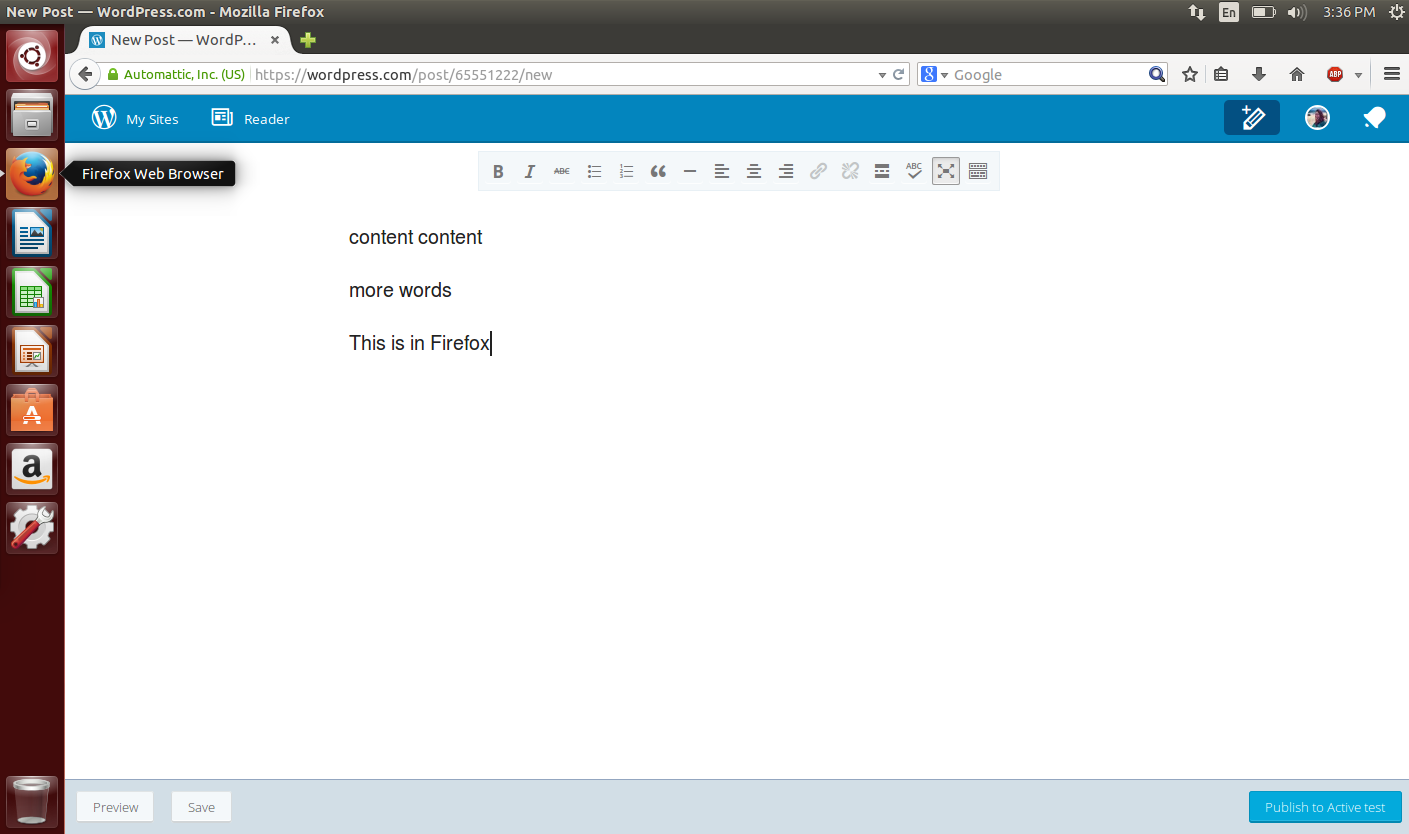1409x834 pixels.
Task: Toggle distraction-free fullscreen writing mode
Action: tap(946, 172)
